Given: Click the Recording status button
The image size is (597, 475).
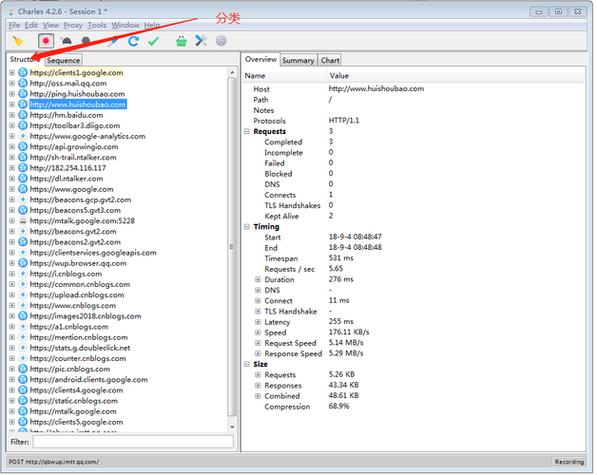Looking at the screenshot, I should pos(569,462).
